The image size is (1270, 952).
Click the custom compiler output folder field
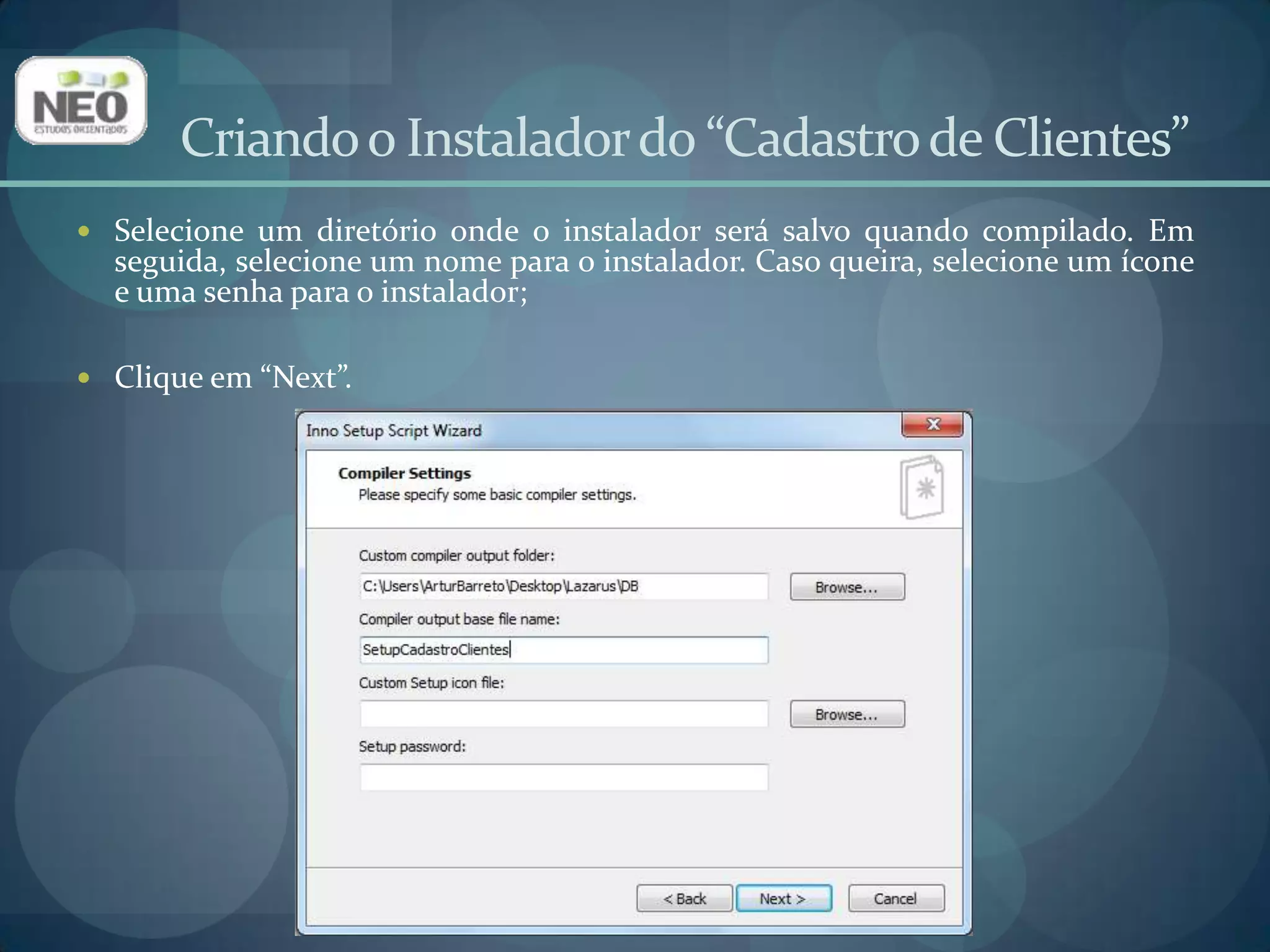pyautogui.click(x=564, y=586)
